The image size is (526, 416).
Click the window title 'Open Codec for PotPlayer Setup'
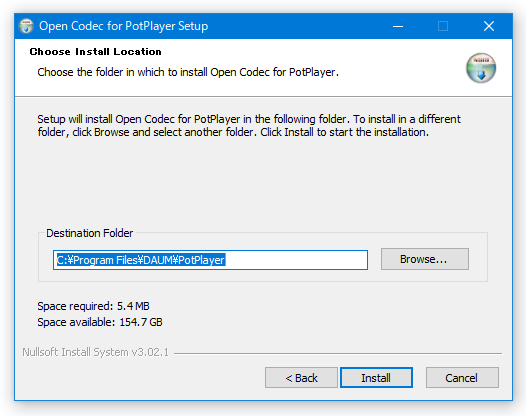[123, 26]
